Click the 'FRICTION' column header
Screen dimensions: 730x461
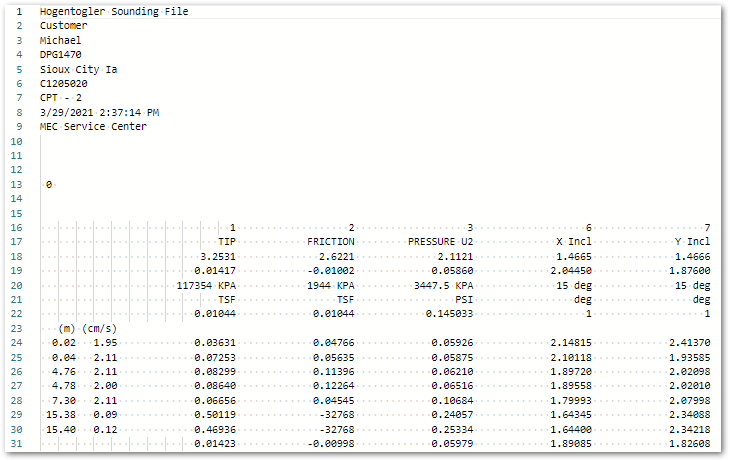pyautogui.click(x=331, y=242)
